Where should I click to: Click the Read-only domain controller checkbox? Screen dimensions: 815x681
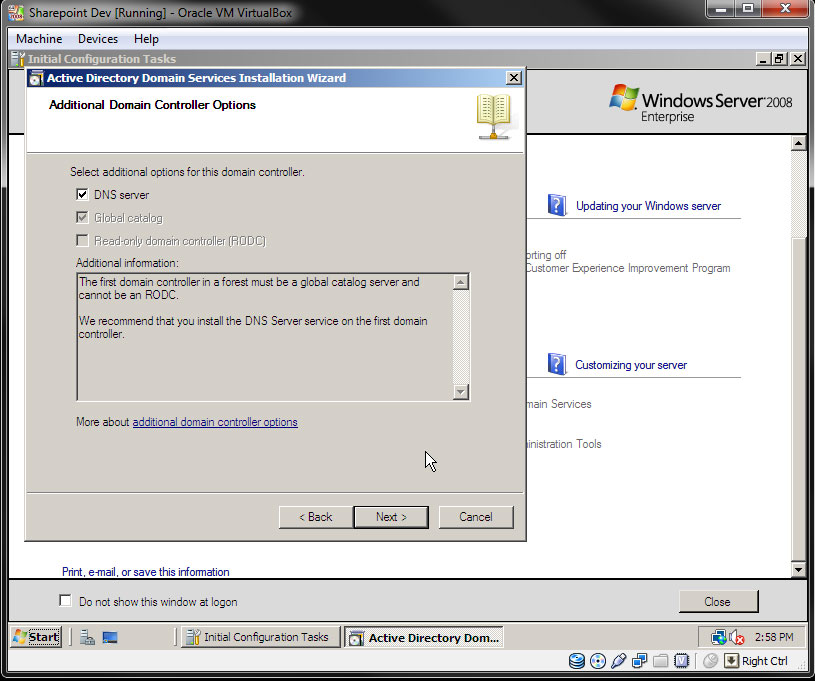(x=82, y=240)
